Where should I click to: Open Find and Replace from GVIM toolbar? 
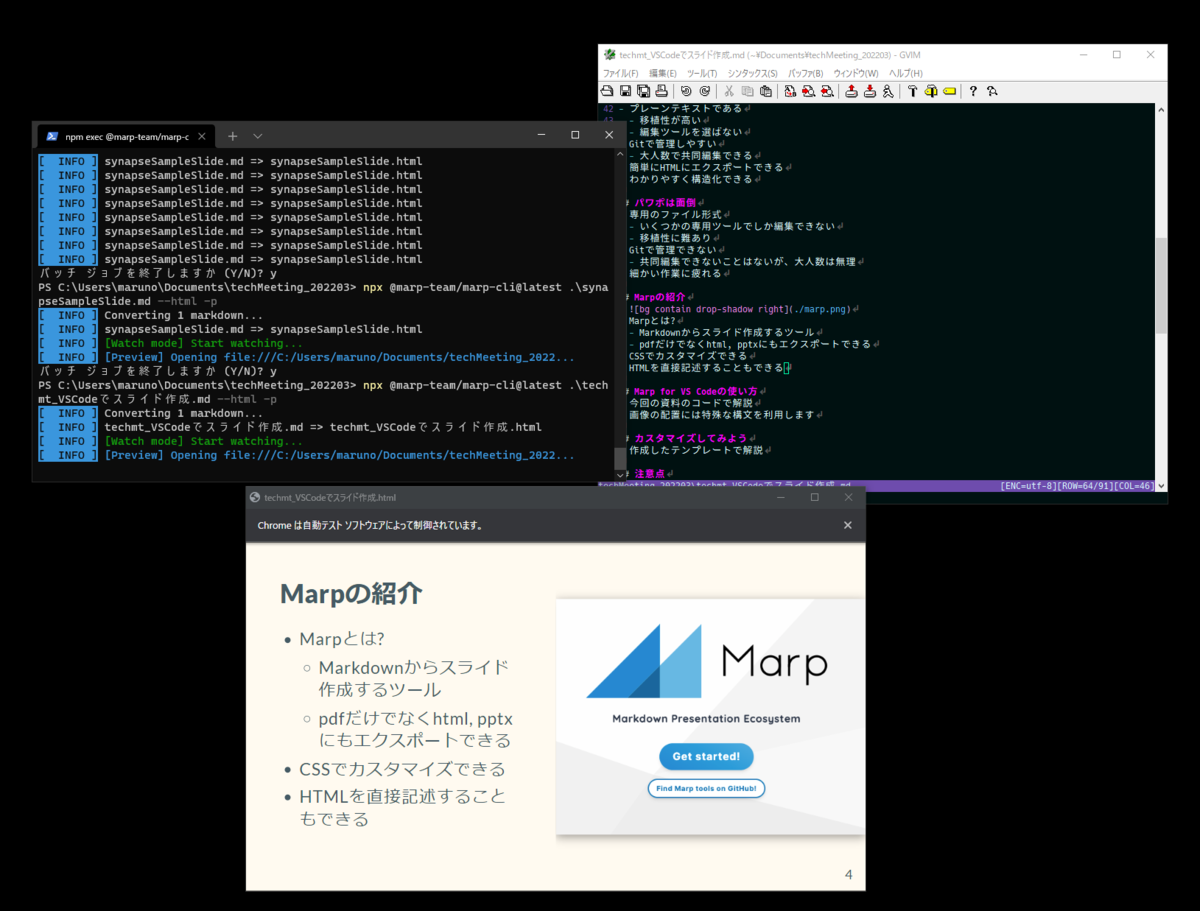point(790,91)
